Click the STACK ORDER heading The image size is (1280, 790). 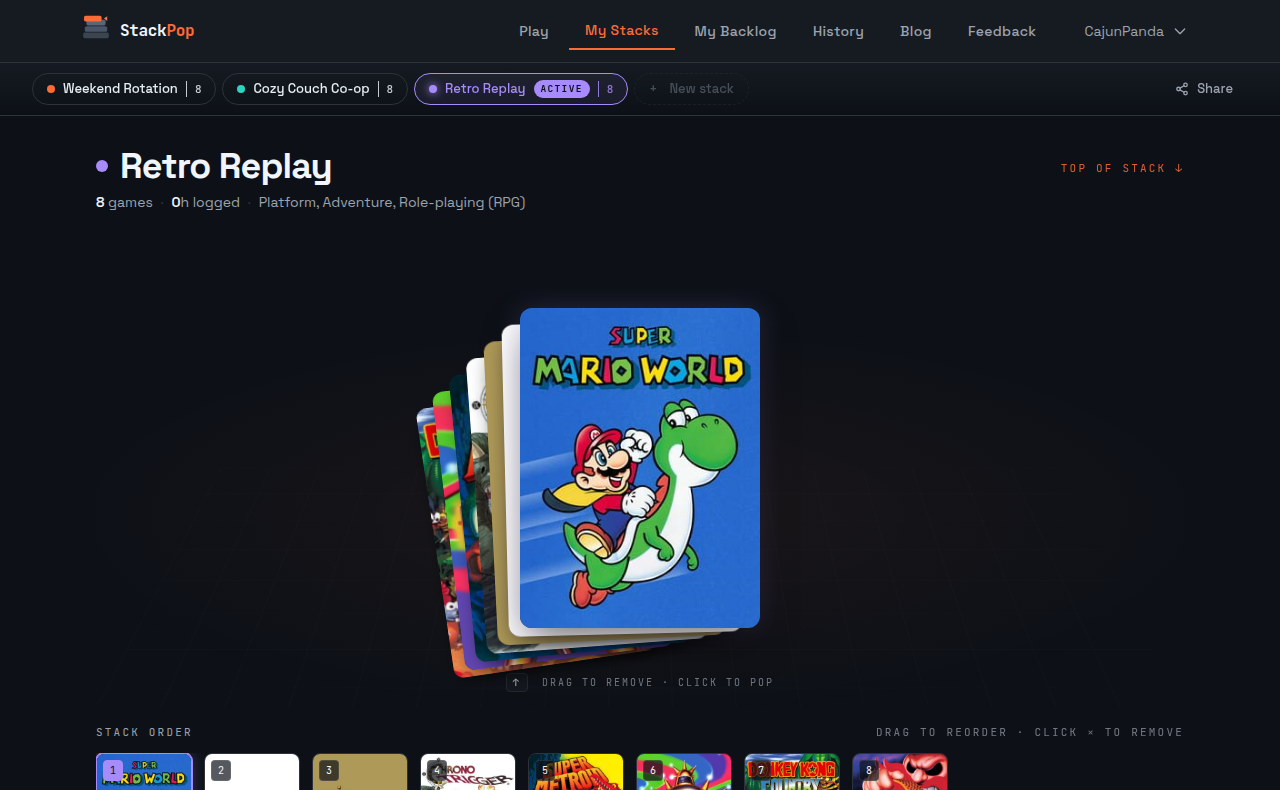144,733
